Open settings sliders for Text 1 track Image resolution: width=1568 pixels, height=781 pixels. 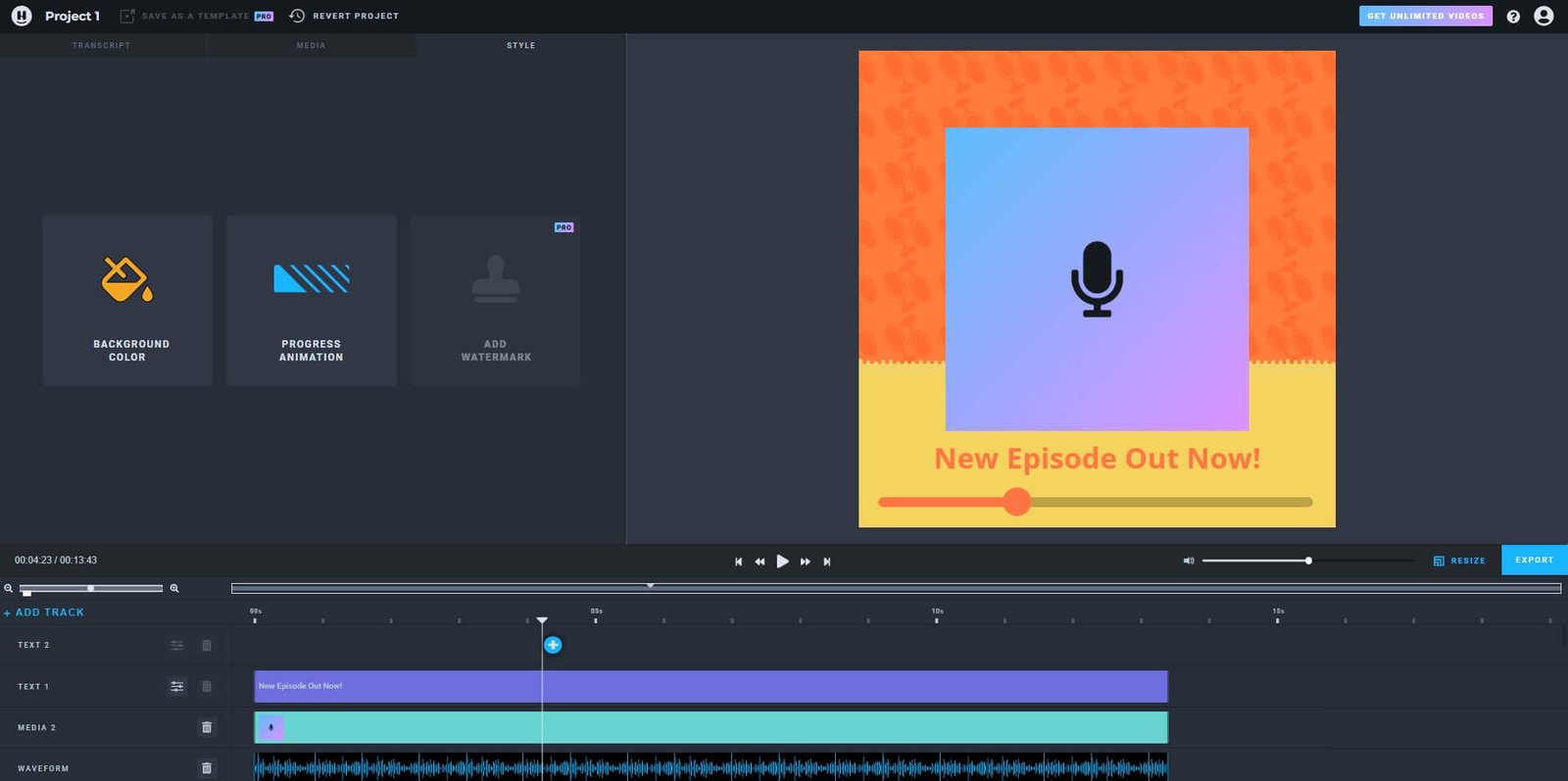pos(177,687)
